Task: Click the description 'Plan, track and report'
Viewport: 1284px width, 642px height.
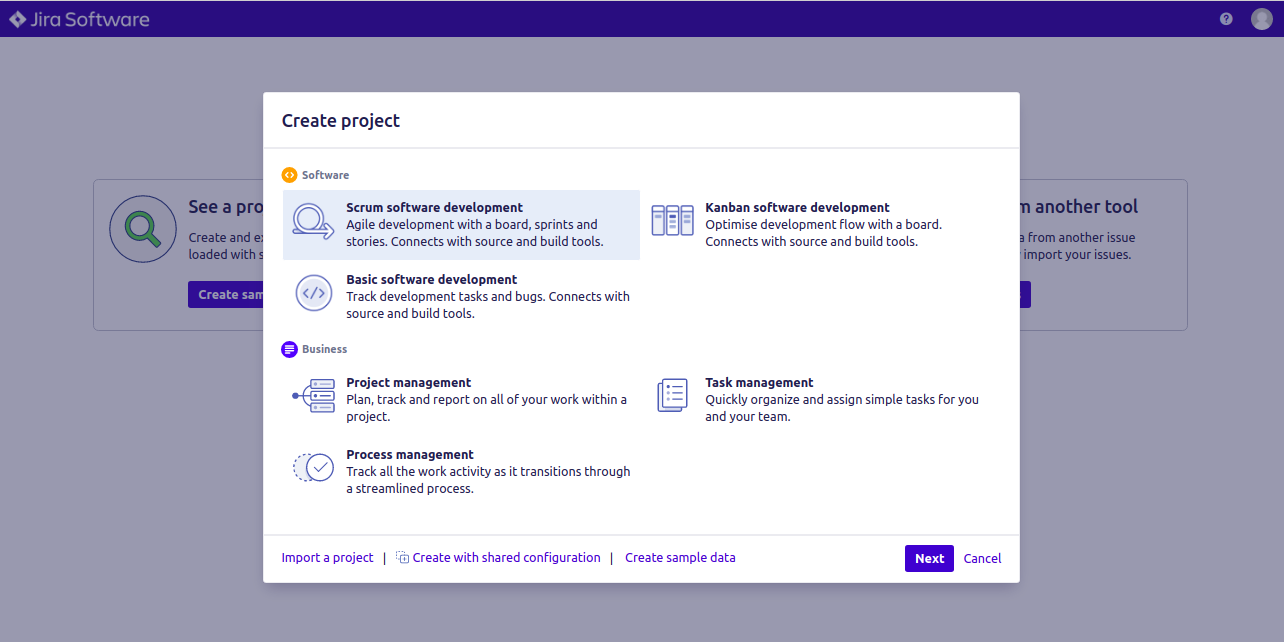Action: pyautogui.click(x=487, y=408)
